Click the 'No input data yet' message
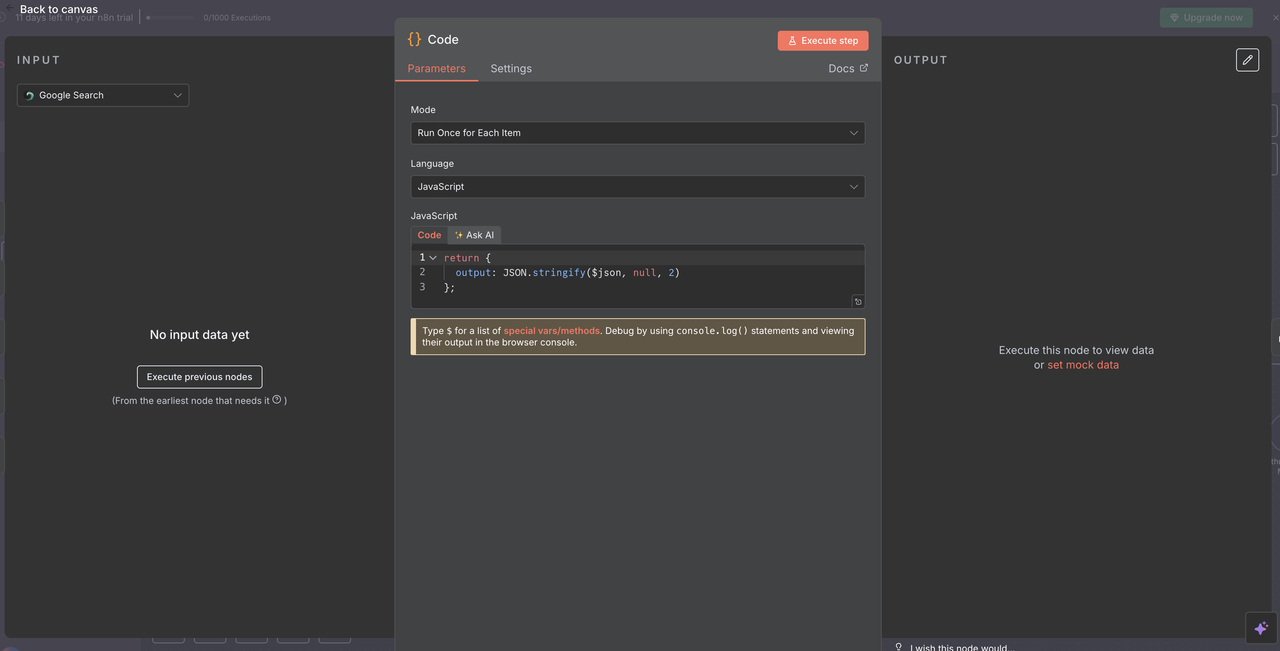 click(x=200, y=335)
